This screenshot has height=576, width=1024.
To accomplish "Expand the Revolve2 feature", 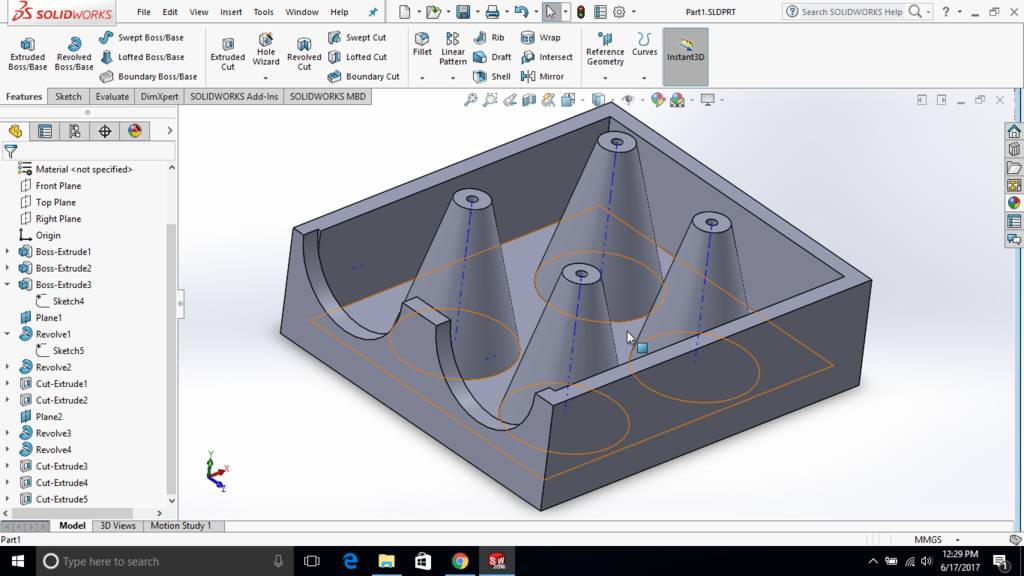I will click(x=7, y=367).
